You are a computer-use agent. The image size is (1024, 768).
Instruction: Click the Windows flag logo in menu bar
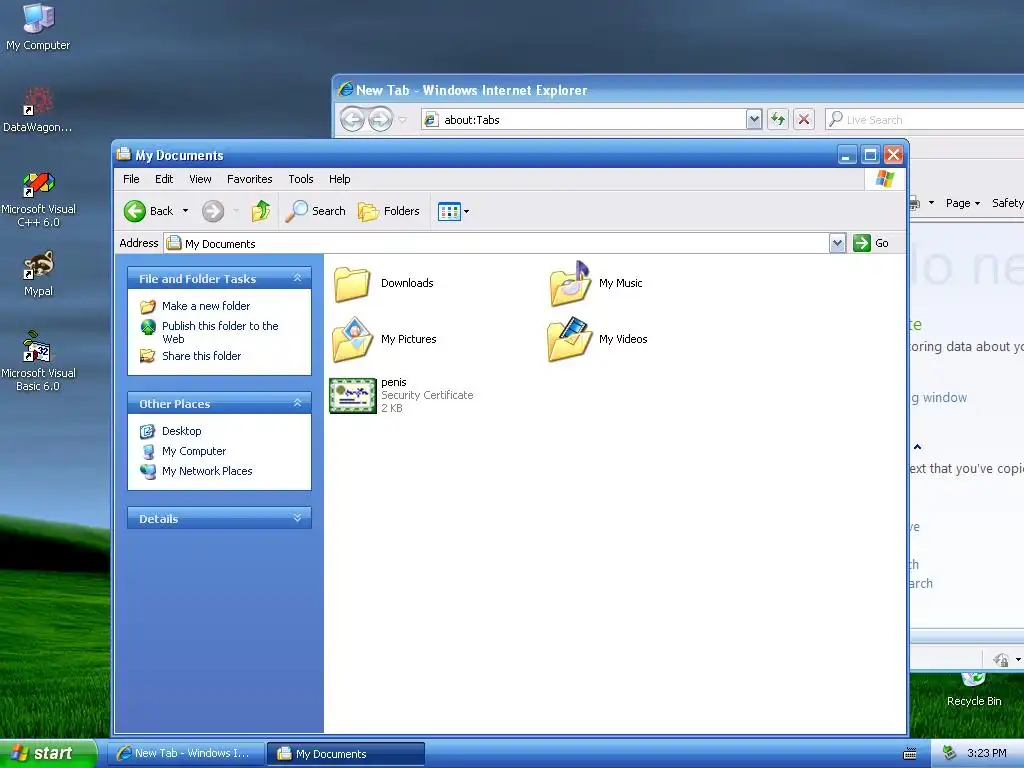pos(885,179)
